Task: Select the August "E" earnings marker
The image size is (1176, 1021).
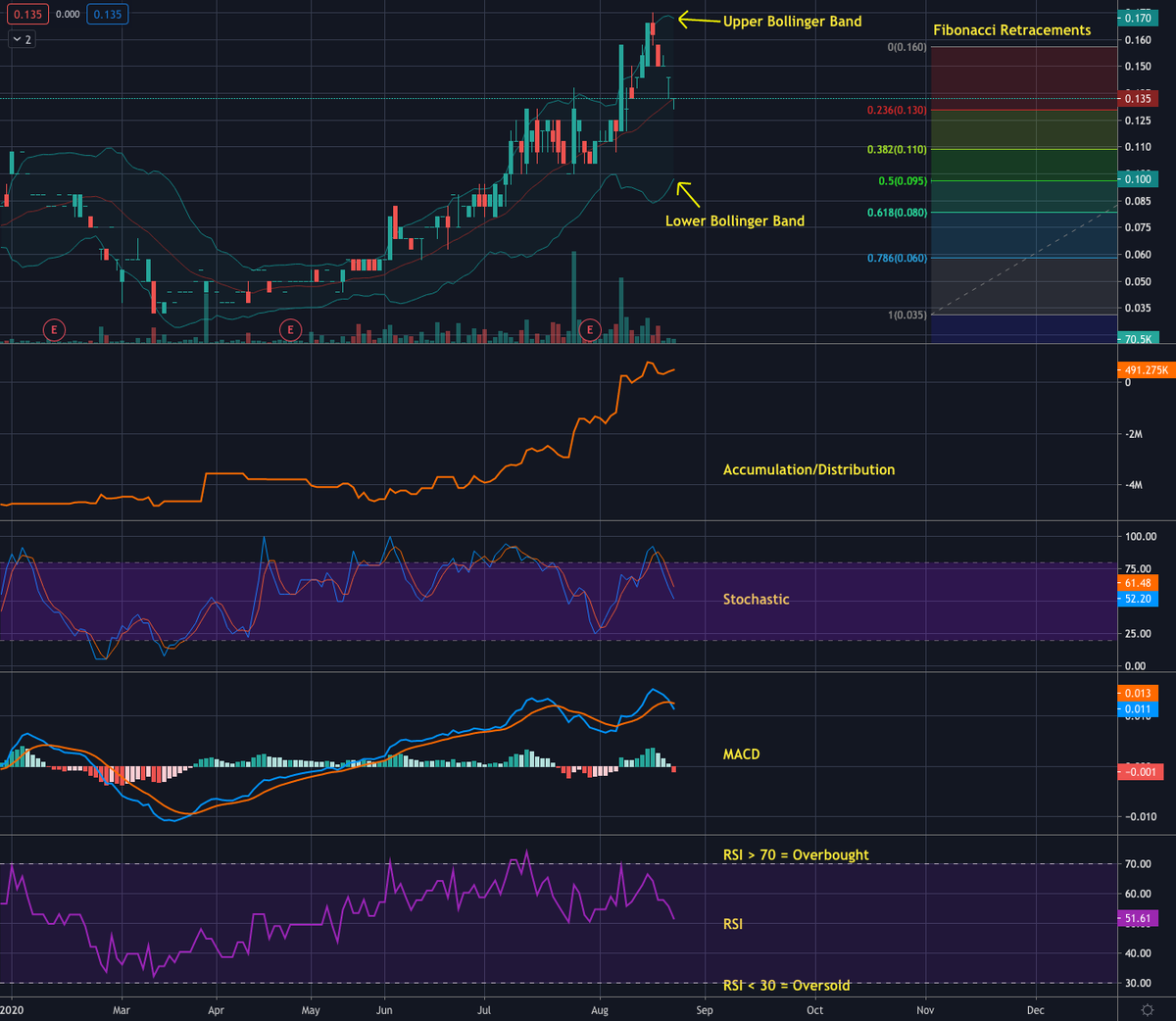Action: pyautogui.click(x=589, y=330)
